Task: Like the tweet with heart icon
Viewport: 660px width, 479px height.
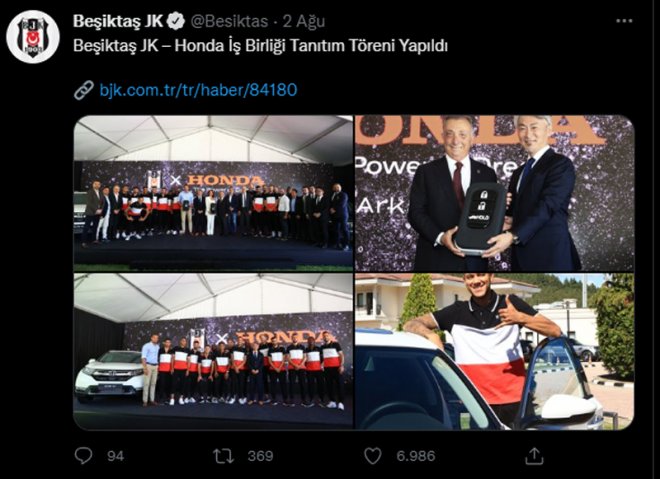Action: tap(373, 456)
